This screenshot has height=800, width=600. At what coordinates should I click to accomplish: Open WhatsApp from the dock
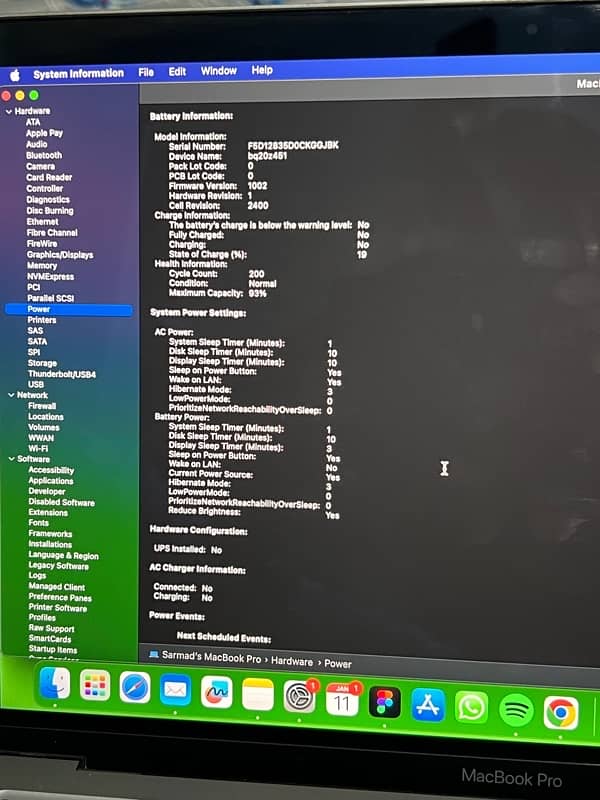pyautogui.click(x=470, y=707)
